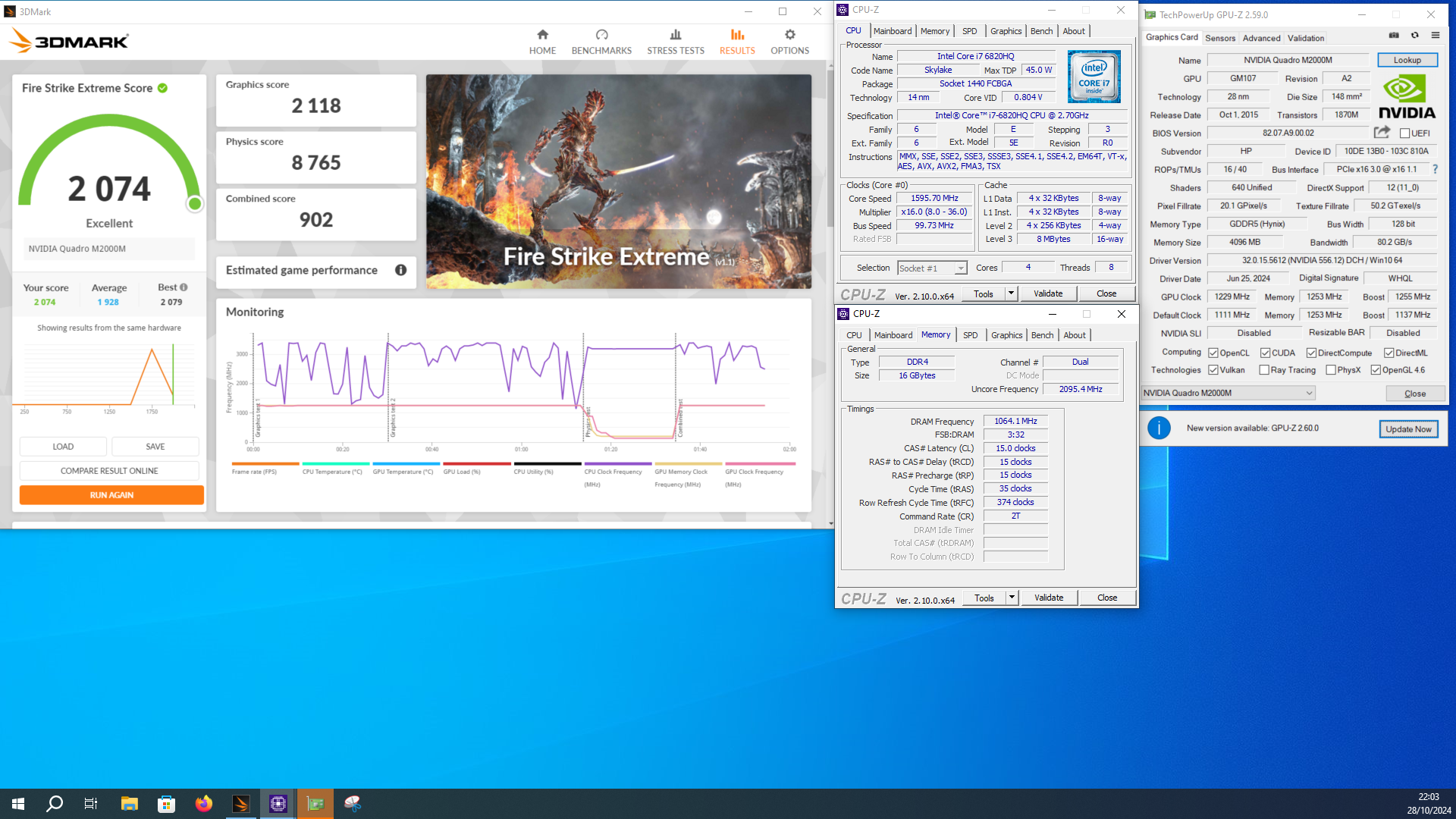Open the 3DMark Home section

coord(542,42)
